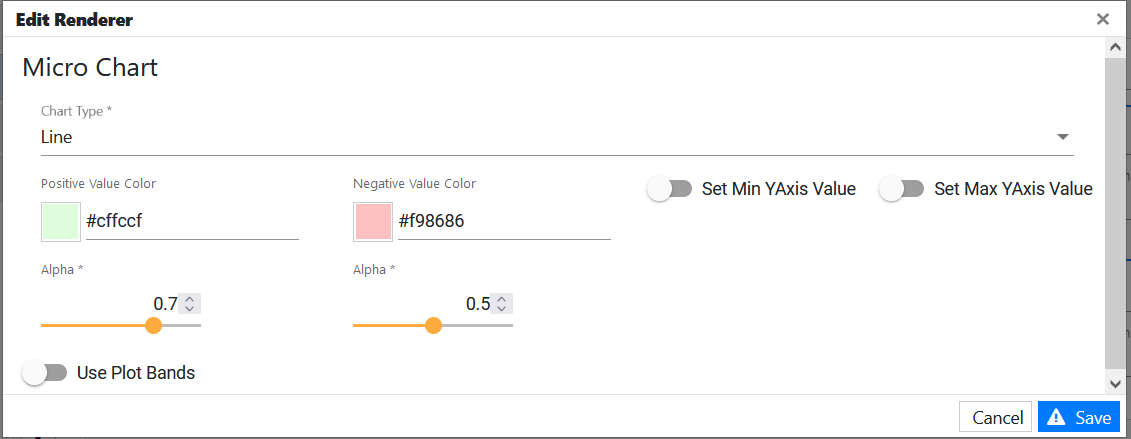Click the negative value pink color swatch
The height and width of the screenshot is (439, 1131).
coord(373,222)
